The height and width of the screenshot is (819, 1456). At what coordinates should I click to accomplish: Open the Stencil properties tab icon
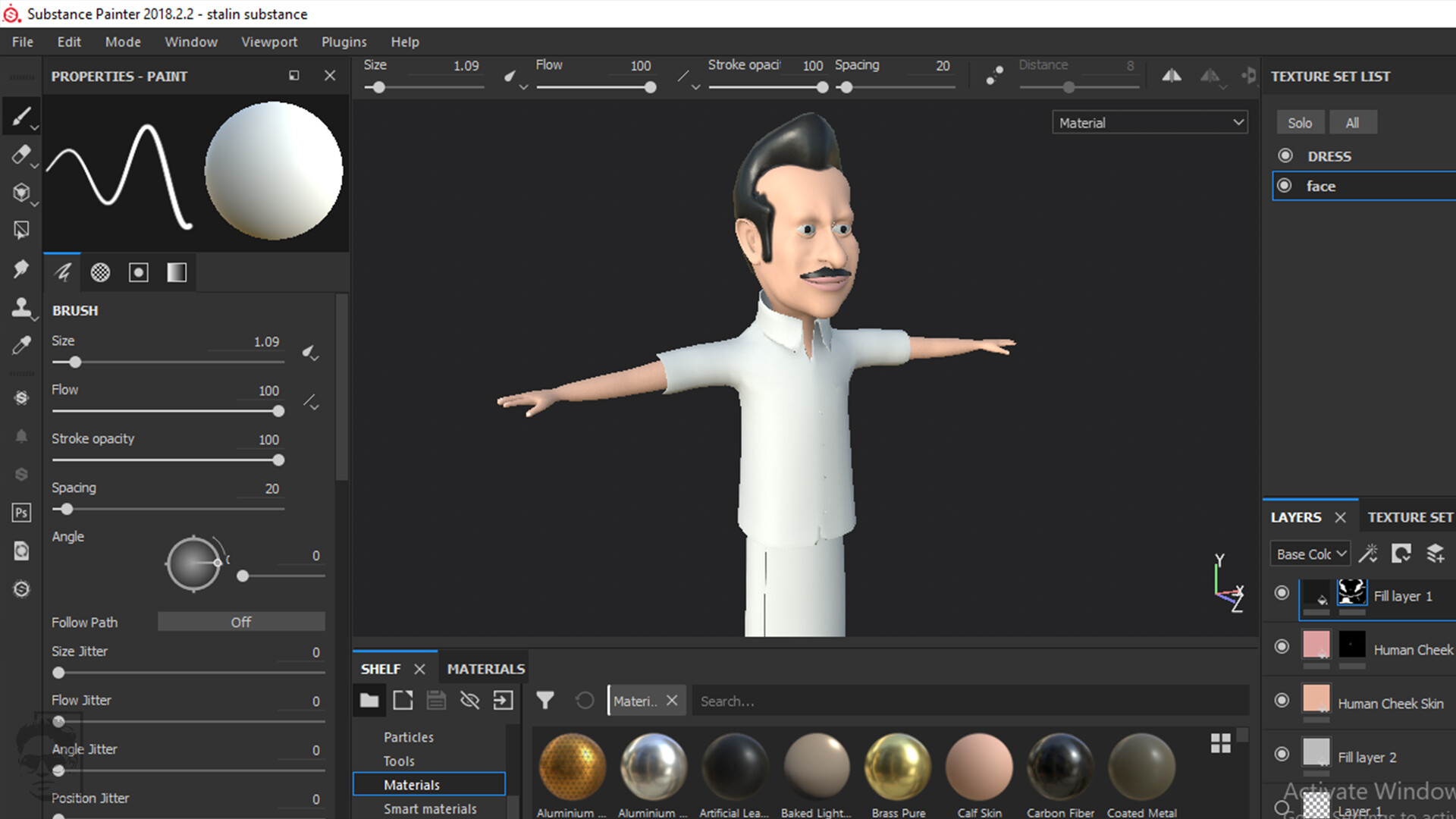[138, 272]
